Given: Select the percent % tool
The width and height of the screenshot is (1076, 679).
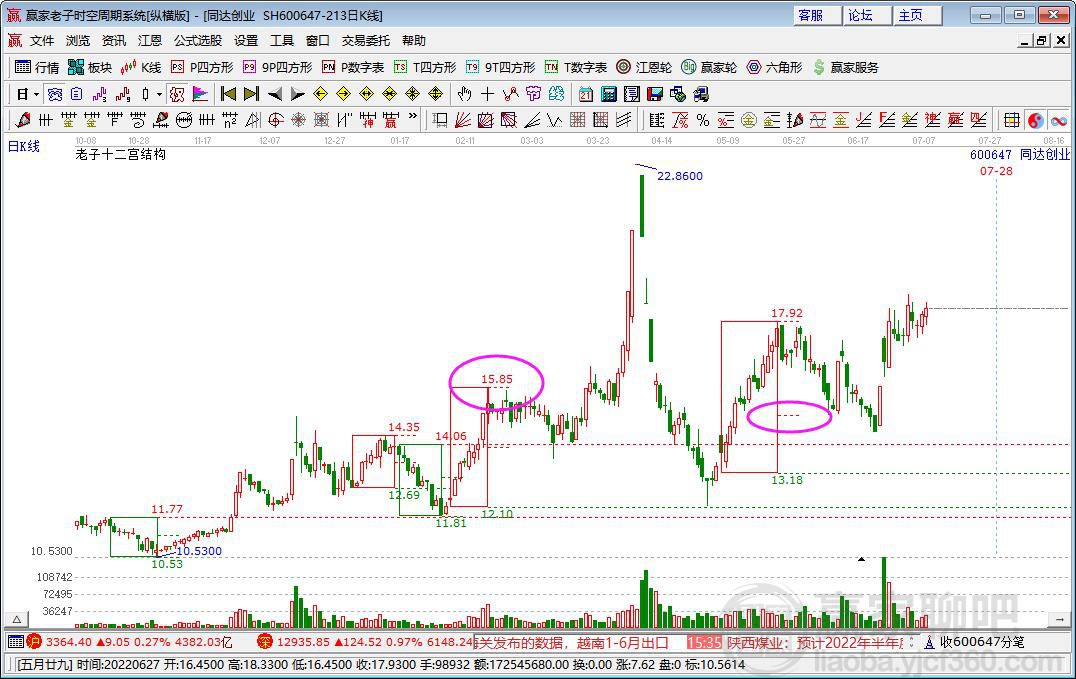Looking at the screenshot, I should pyautogui.click(x=703, y=120).
